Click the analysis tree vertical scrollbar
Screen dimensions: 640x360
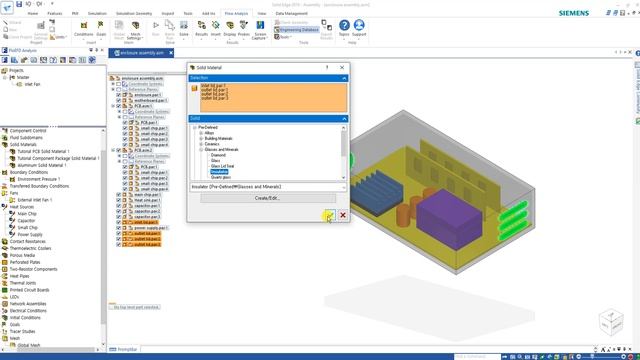103,237
